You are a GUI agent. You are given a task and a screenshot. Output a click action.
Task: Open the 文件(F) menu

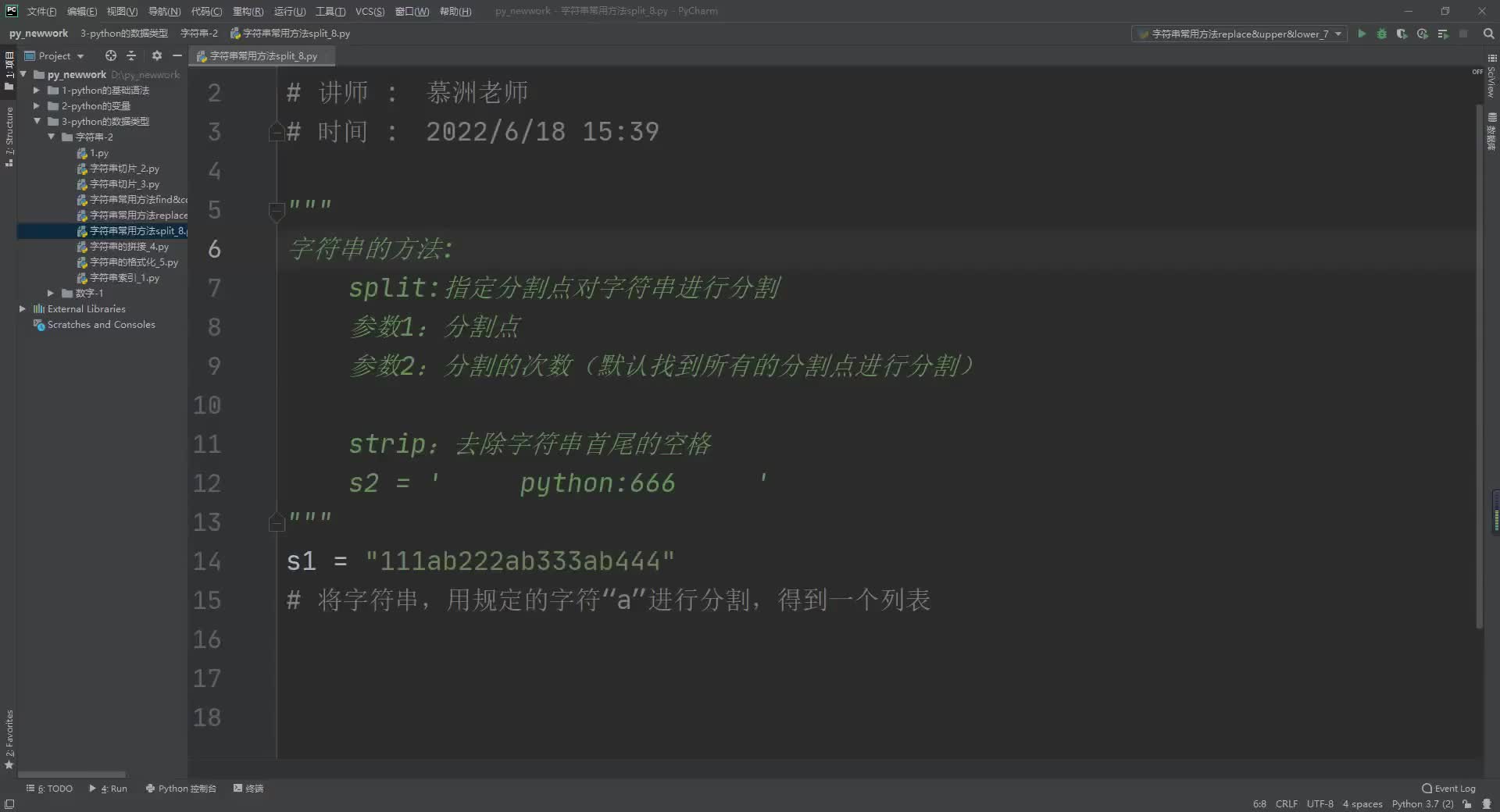41,11
